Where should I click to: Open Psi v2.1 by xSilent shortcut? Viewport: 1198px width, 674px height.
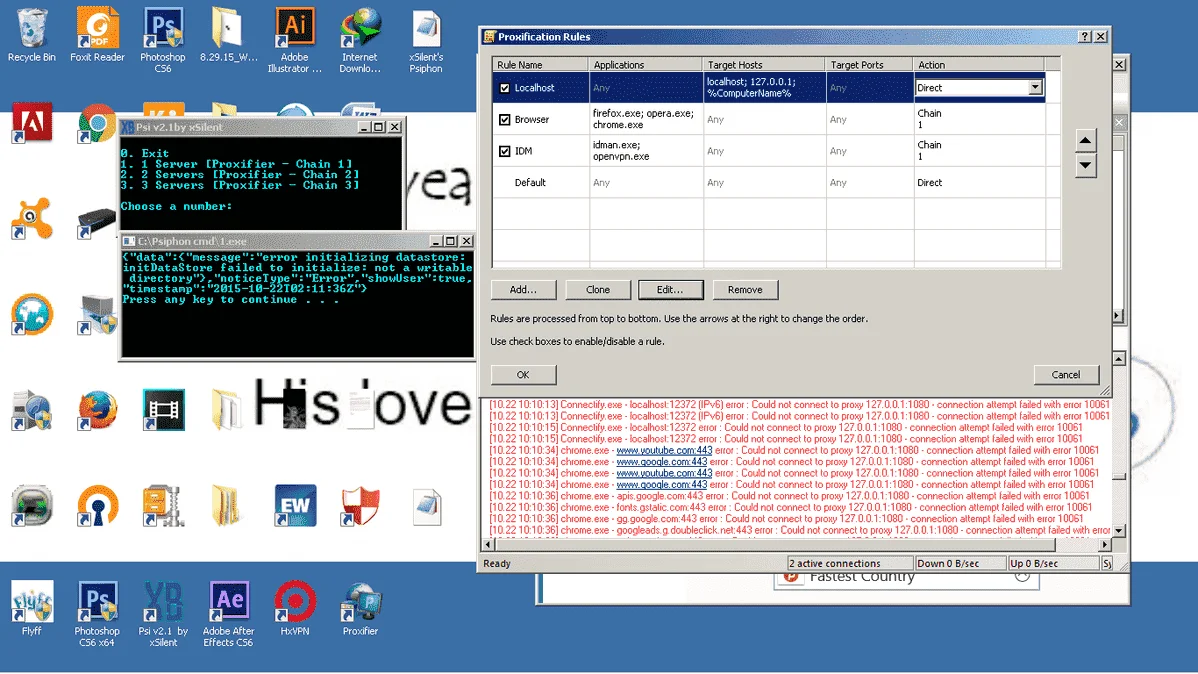click(x=163, y=614)
